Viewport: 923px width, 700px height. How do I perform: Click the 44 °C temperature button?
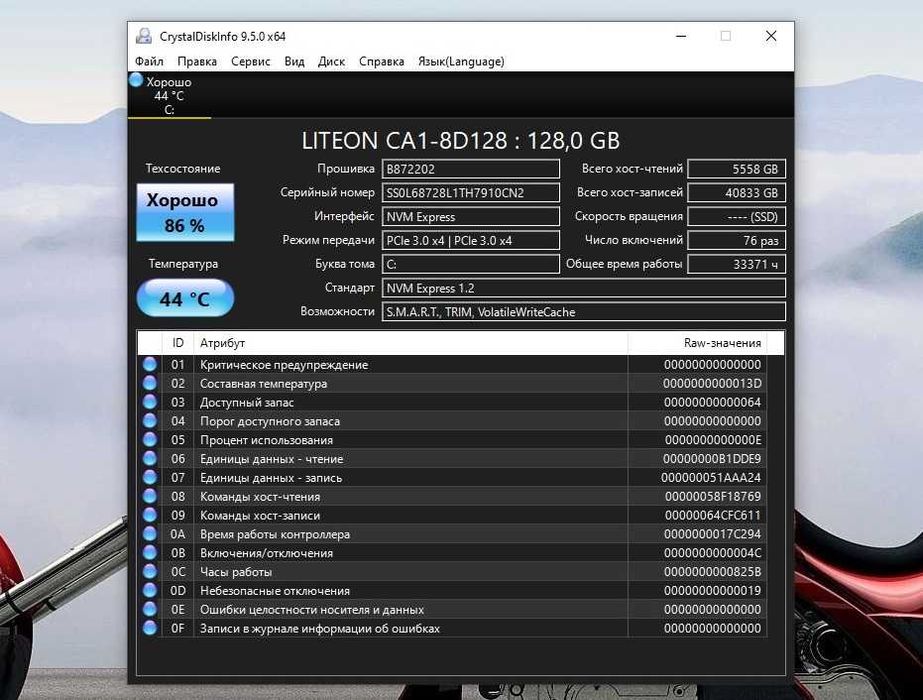pyautogui.click(x=185, y=298)
